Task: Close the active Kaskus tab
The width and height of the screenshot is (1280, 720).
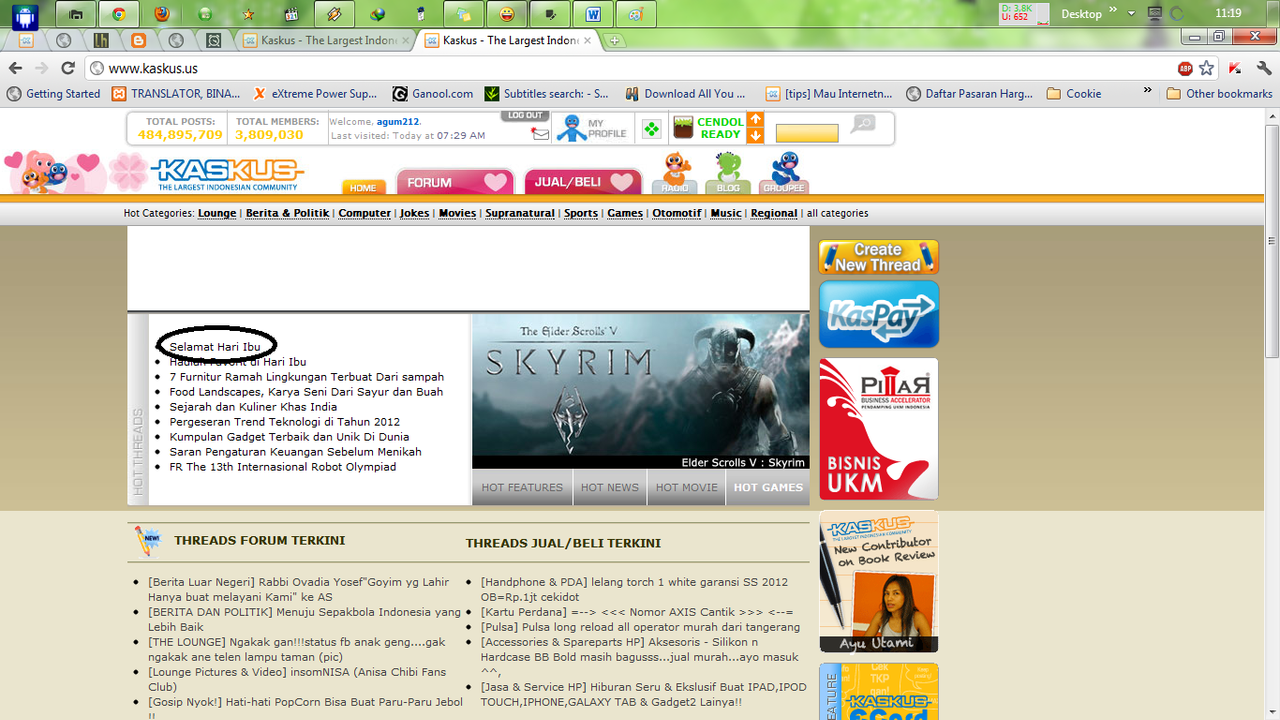Action: (587, 40)
